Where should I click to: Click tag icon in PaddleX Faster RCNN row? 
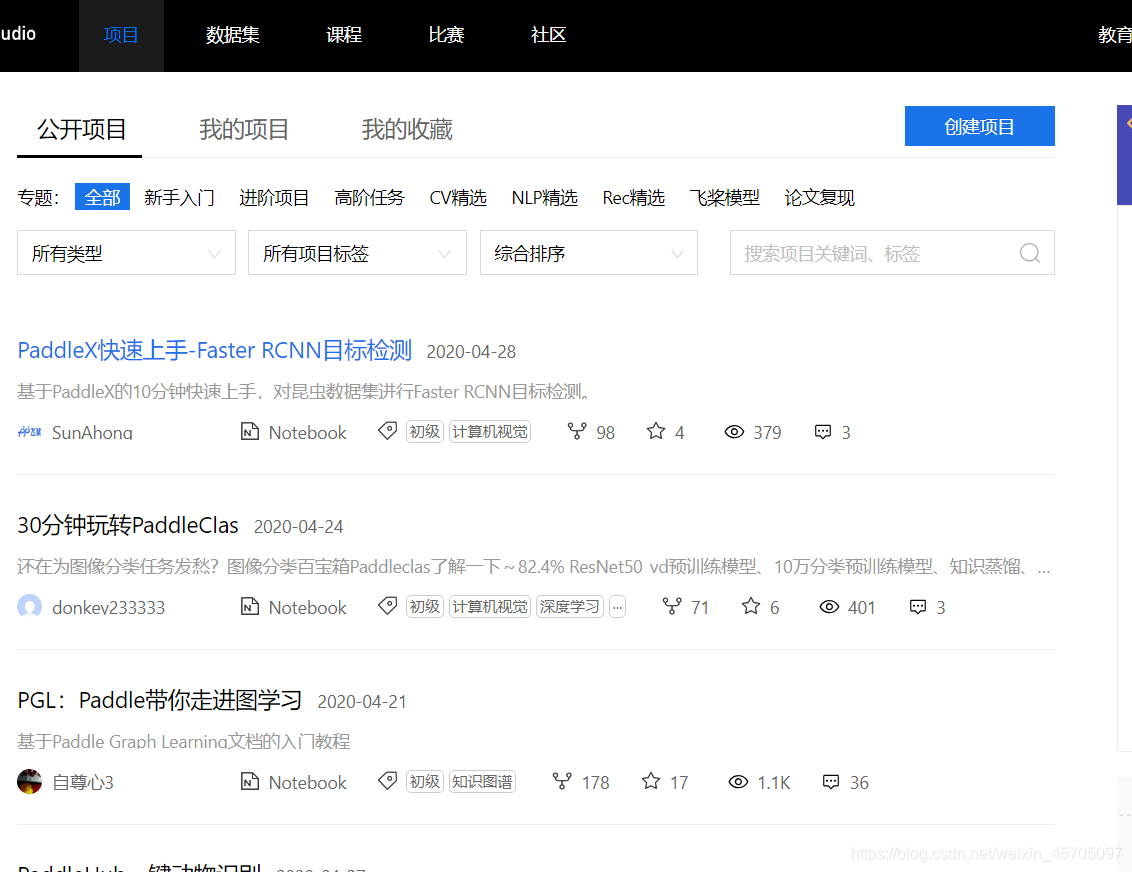tap(388, 431)
